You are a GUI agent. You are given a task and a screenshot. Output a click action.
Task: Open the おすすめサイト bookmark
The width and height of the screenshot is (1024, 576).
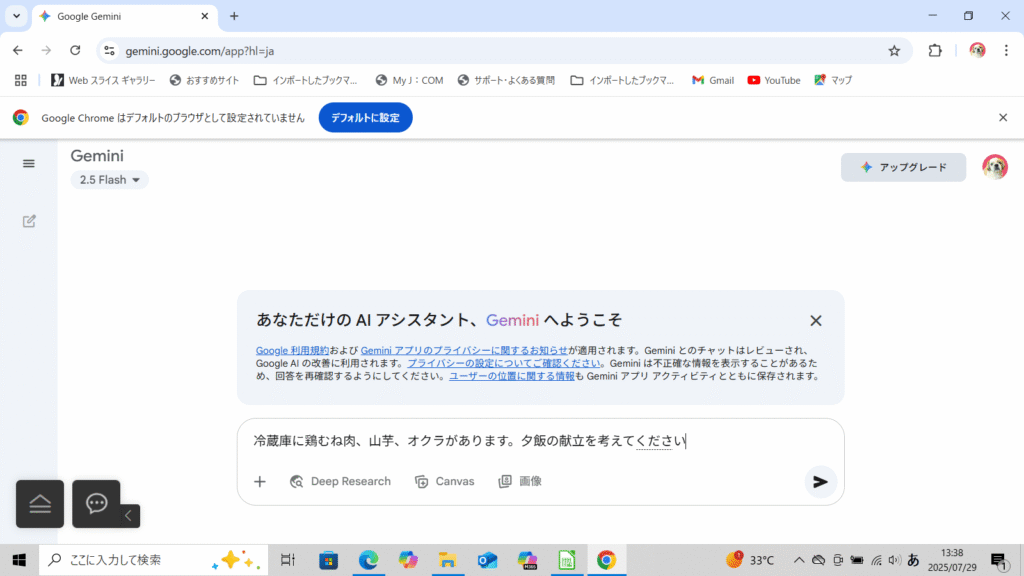(x=204, y=80)
